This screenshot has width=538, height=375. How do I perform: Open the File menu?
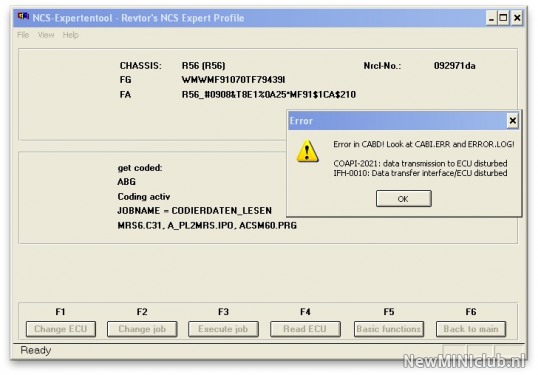point(23,35)
